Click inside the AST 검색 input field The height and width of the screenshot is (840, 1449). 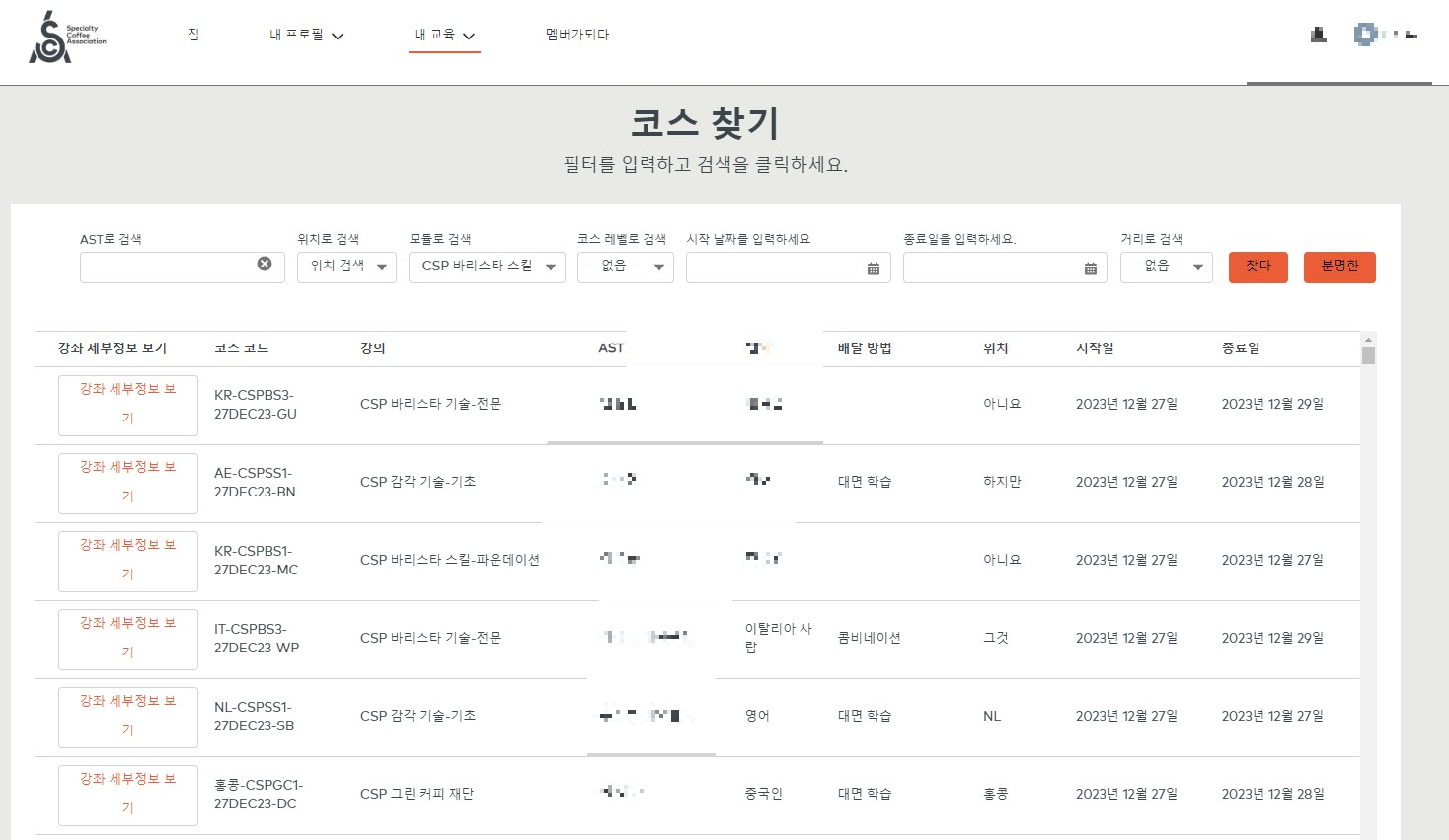[x=168, y=267]
